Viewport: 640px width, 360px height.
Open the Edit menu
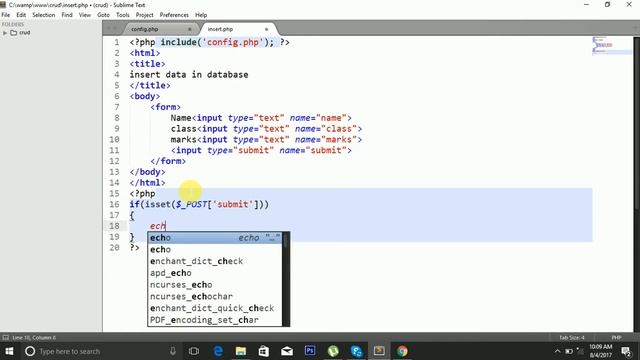(x=21, y=15)
